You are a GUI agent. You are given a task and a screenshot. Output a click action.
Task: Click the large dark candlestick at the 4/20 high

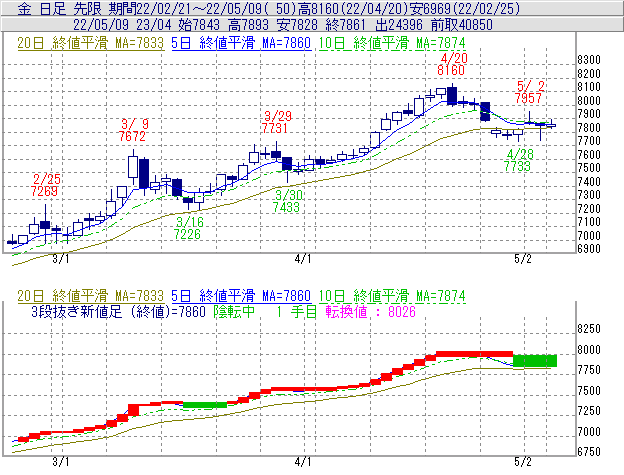coord(452,95)
